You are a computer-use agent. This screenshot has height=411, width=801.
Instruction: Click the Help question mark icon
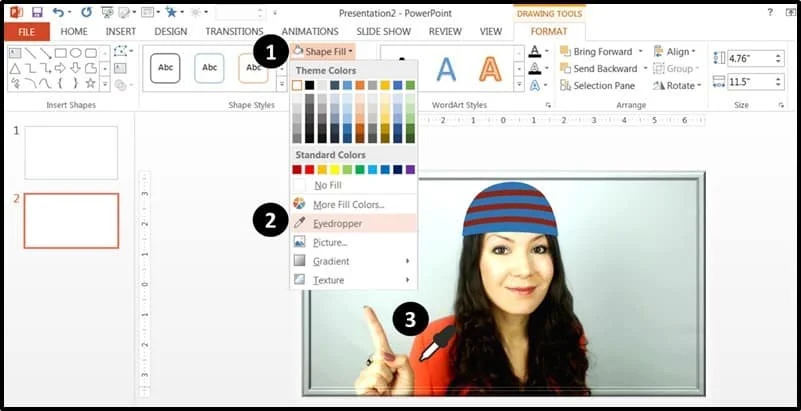click(x=770, y=12)
